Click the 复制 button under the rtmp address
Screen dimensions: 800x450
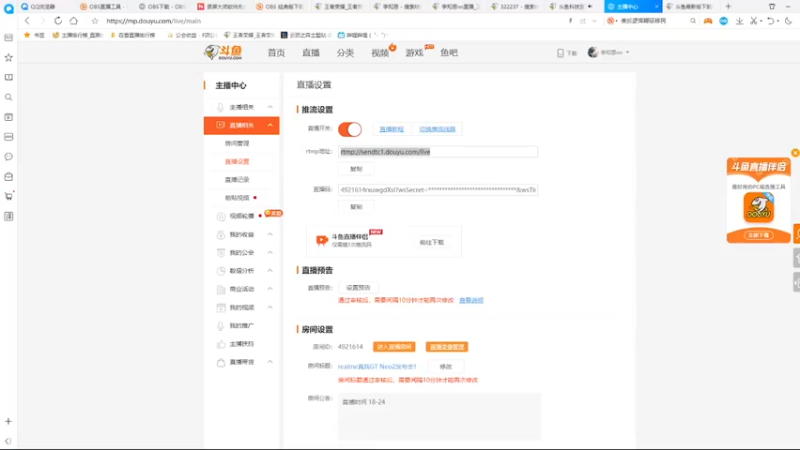pyautogui.click(x=356, y=169)
